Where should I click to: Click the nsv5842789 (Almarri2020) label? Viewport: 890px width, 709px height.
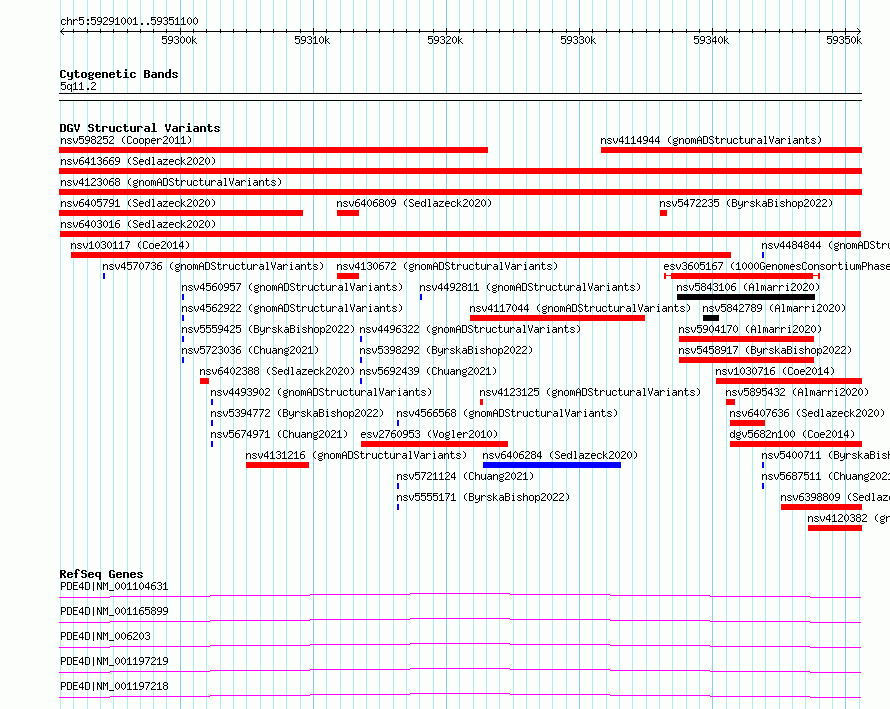tap(774, 308)
